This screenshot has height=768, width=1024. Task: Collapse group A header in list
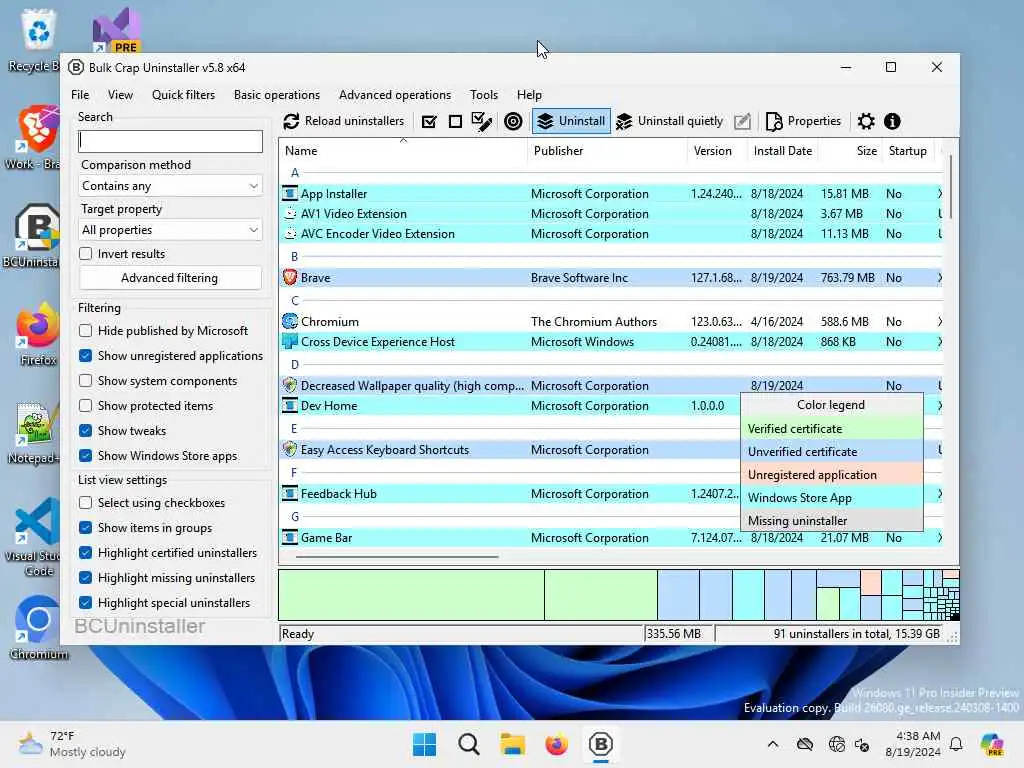pos(295,173)
